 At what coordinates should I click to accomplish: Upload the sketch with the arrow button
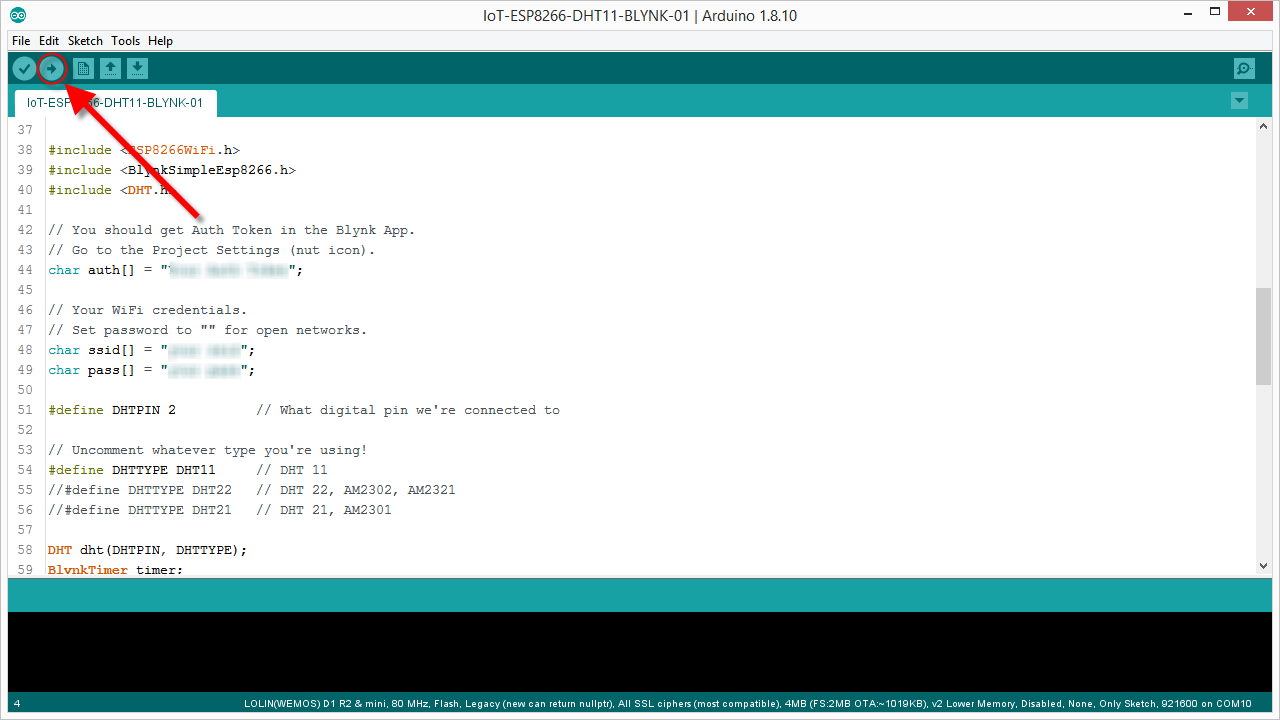(52, 69)
